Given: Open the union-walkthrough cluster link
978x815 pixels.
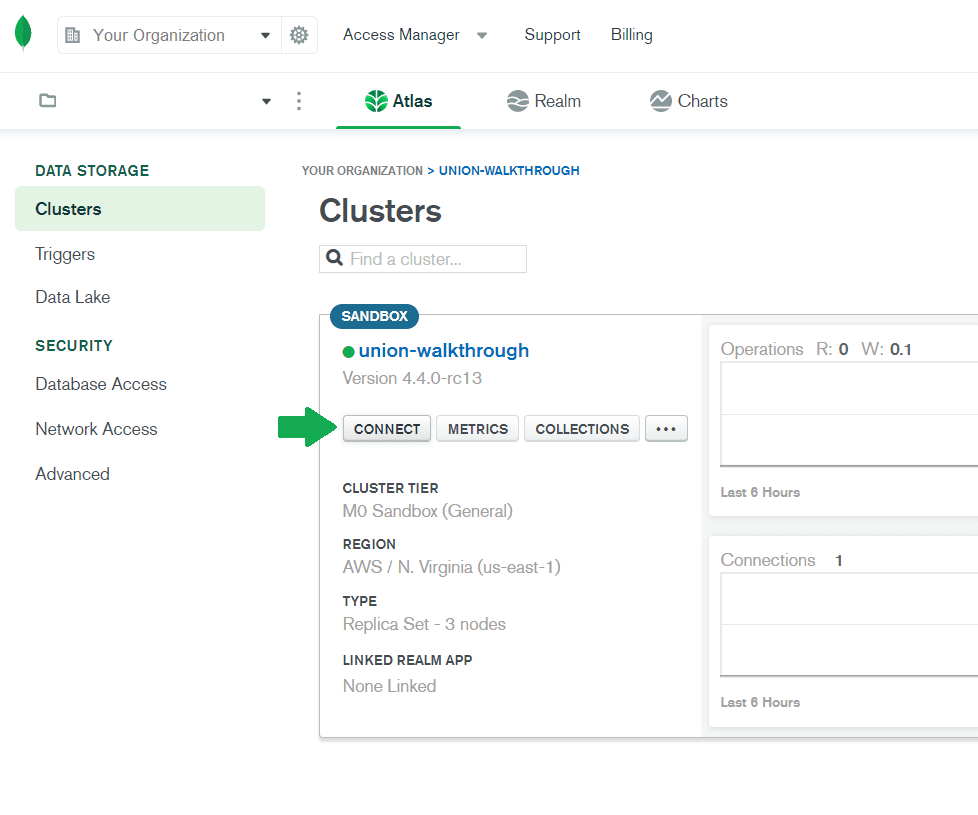Looking at the screenshot, I should [x=444, y=351].
